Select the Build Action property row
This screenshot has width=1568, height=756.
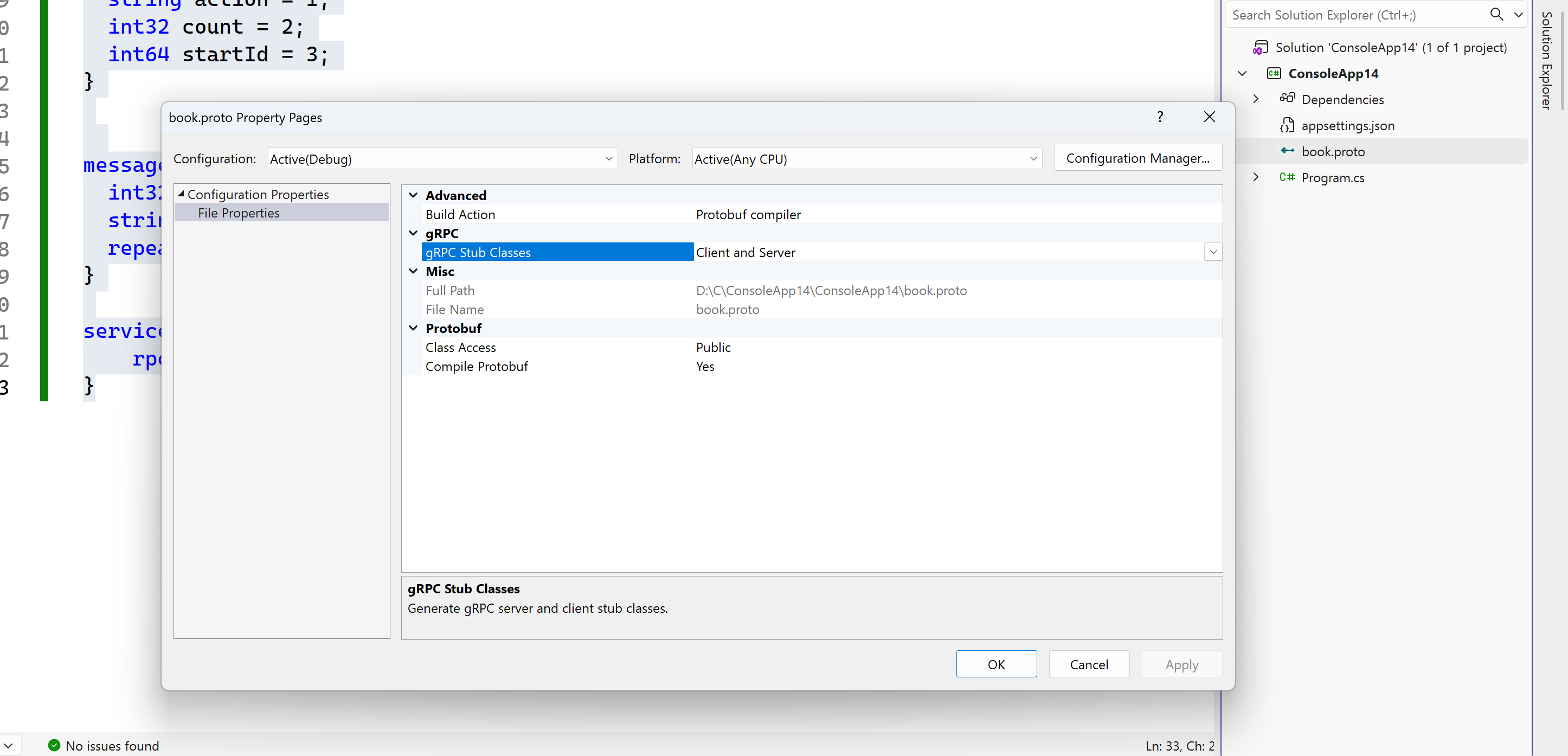pyautogui.click(x=821, y=214)
